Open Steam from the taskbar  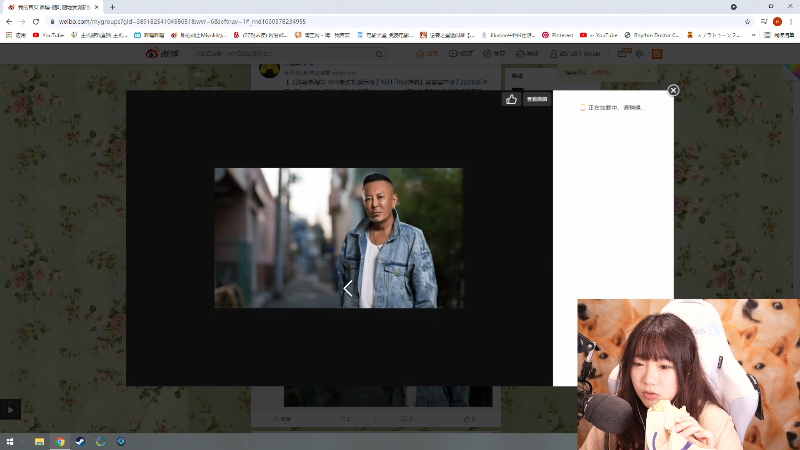click(81, 441)
